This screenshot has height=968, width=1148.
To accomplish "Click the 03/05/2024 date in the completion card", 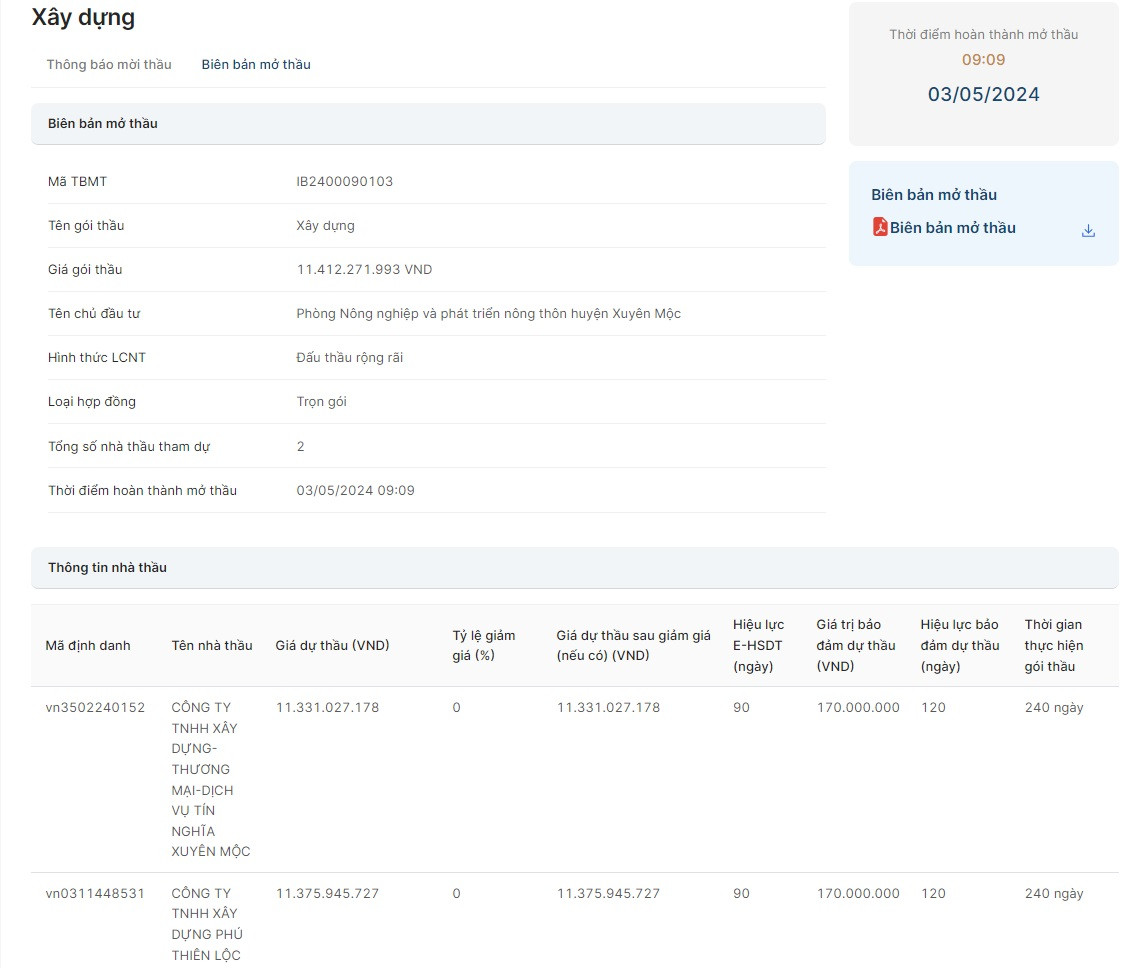I will [x=983, y=94].
